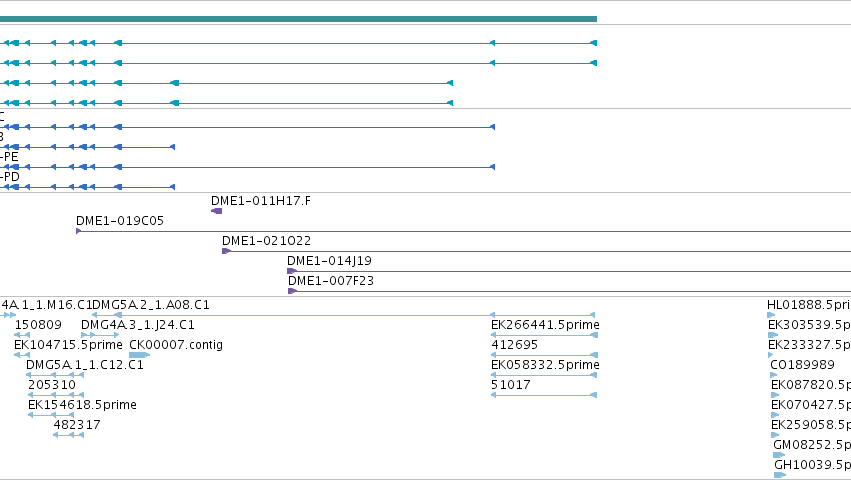The height and width of the screenshot is (480, 851).
Task: Select the DMG5A.2_1.A08.C1 label
Action: pos(151,305)
